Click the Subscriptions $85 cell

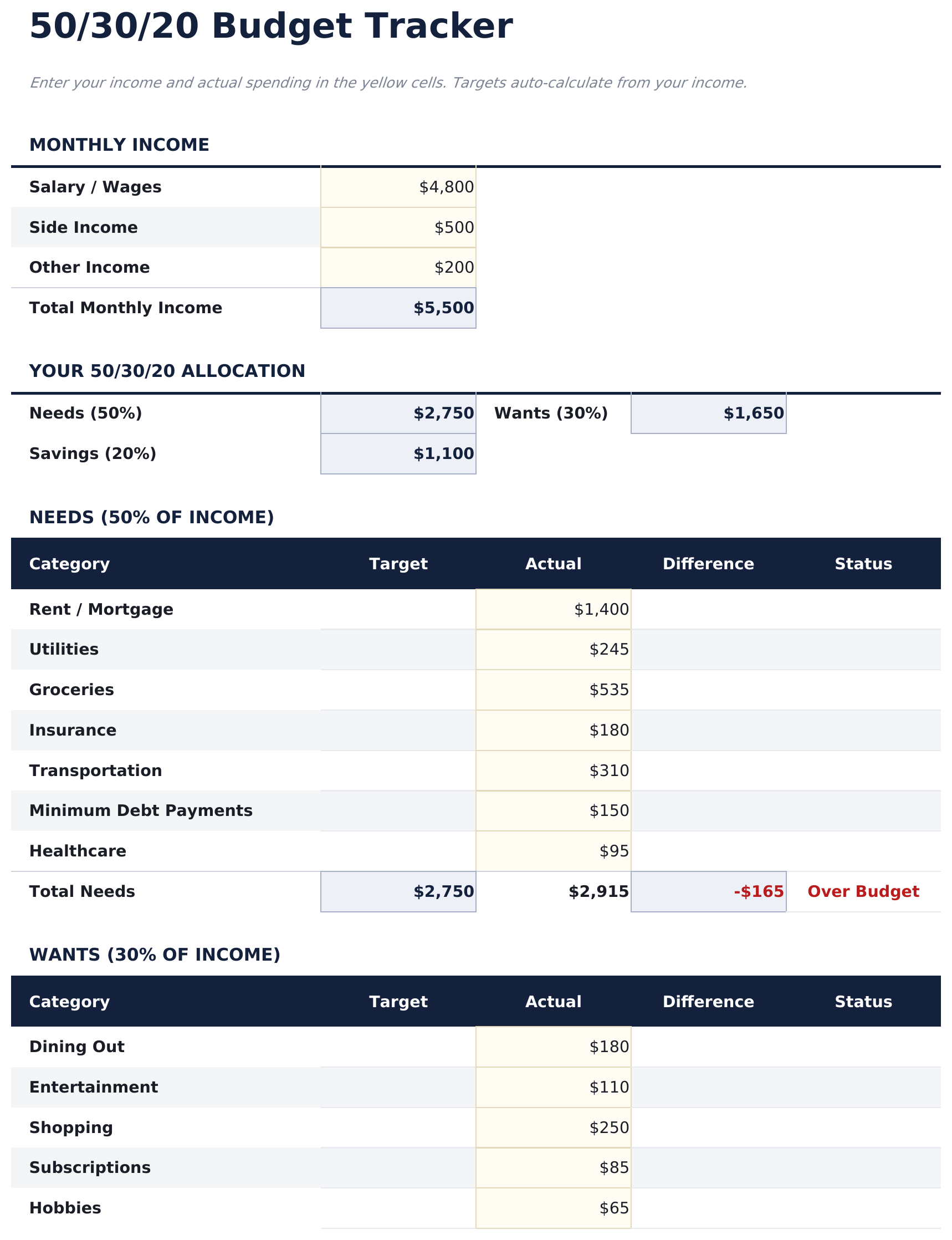point(553,1167)
